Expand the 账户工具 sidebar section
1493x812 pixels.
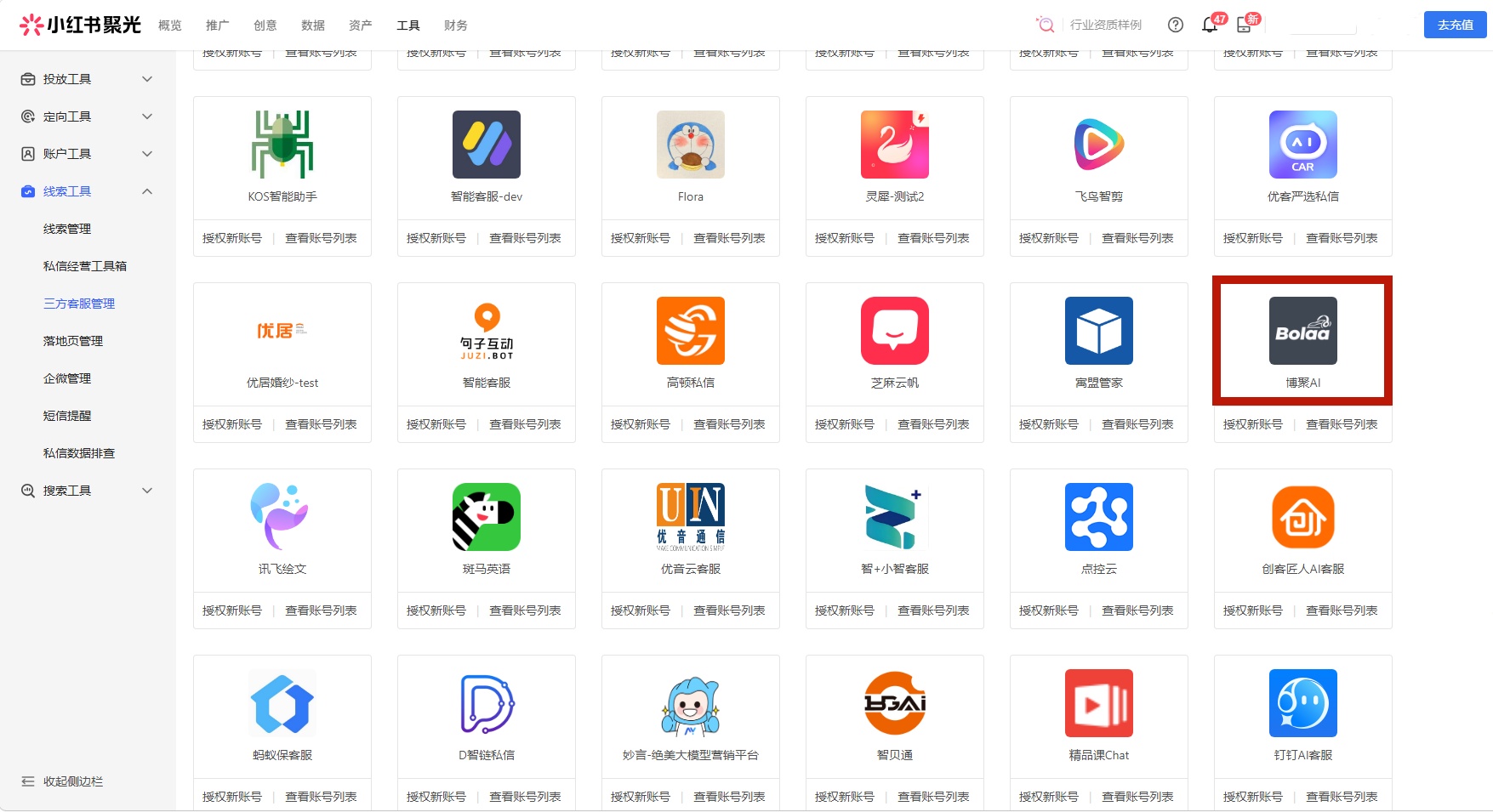pos(88,154)
